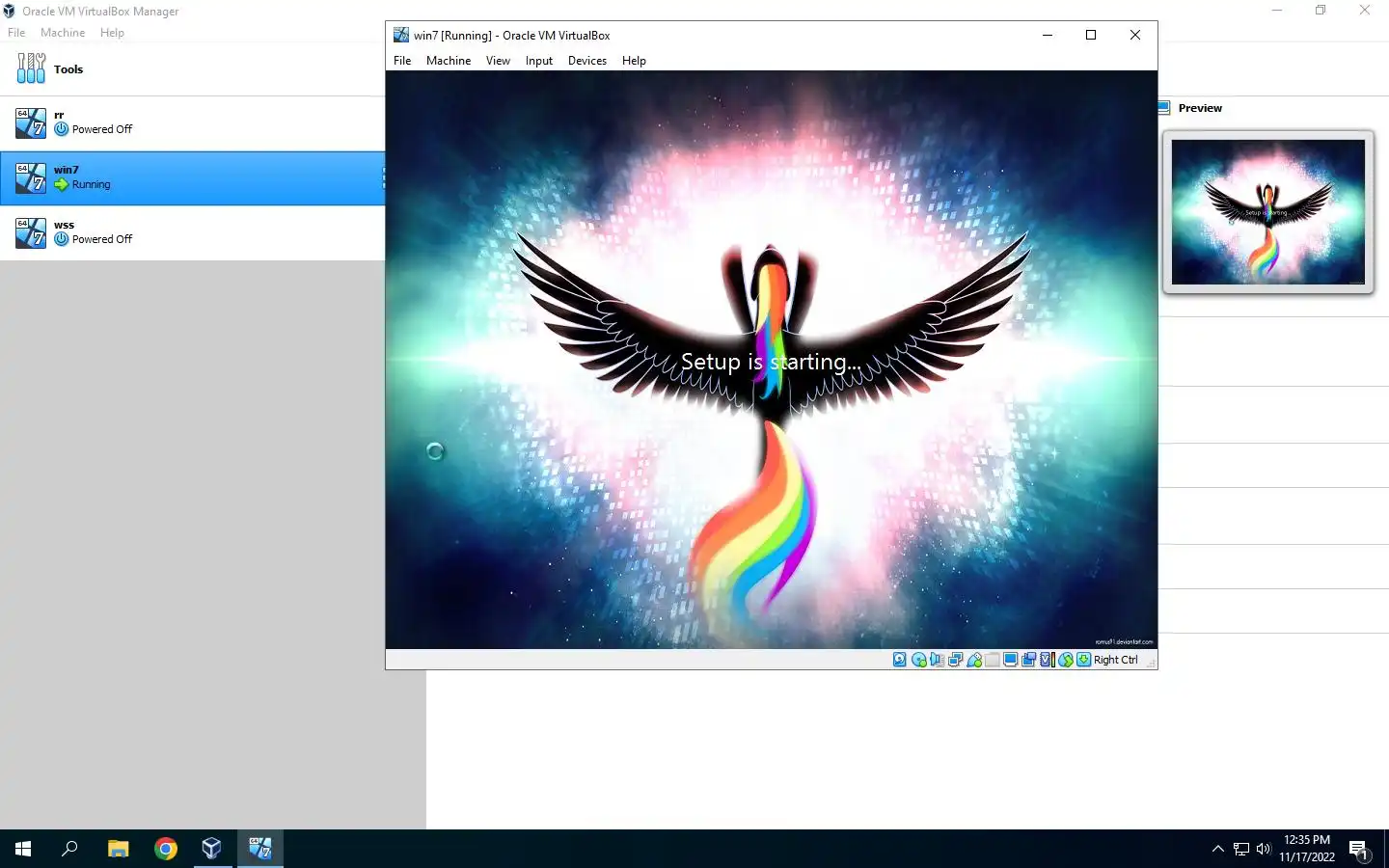The width and height of the screenshot is (1389, 868).
Task: Open Help menu in VirtualBox Manager
Action: (112, 33)
